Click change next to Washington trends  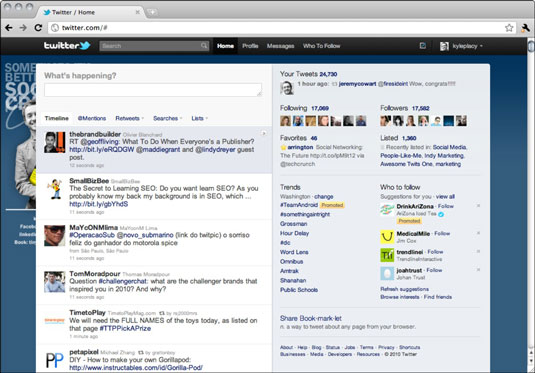pyautogui.click(x=324, y=197)
